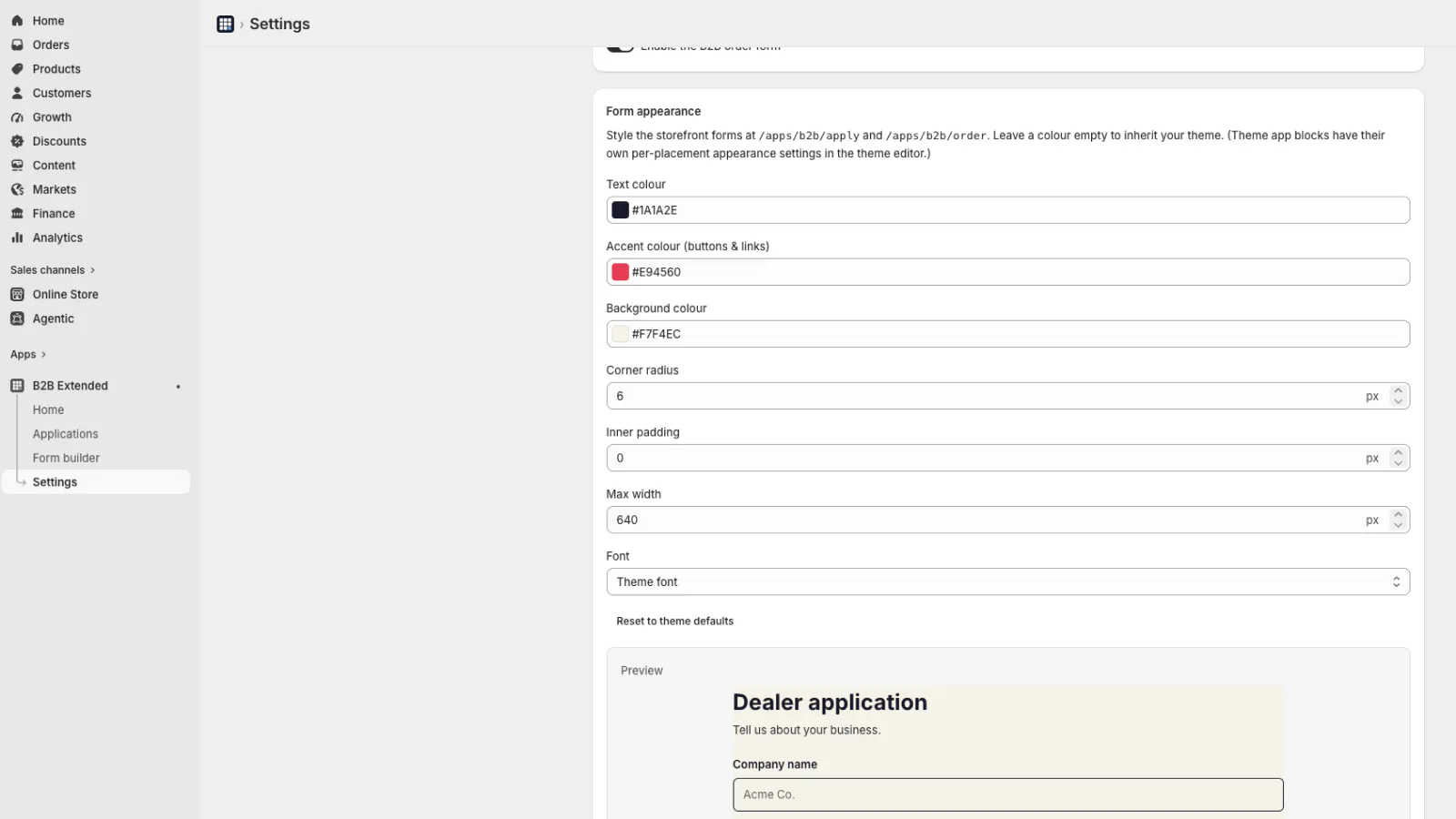1456x819 pixels.
Task: Open the Form builder page
Action: (66, 459)
